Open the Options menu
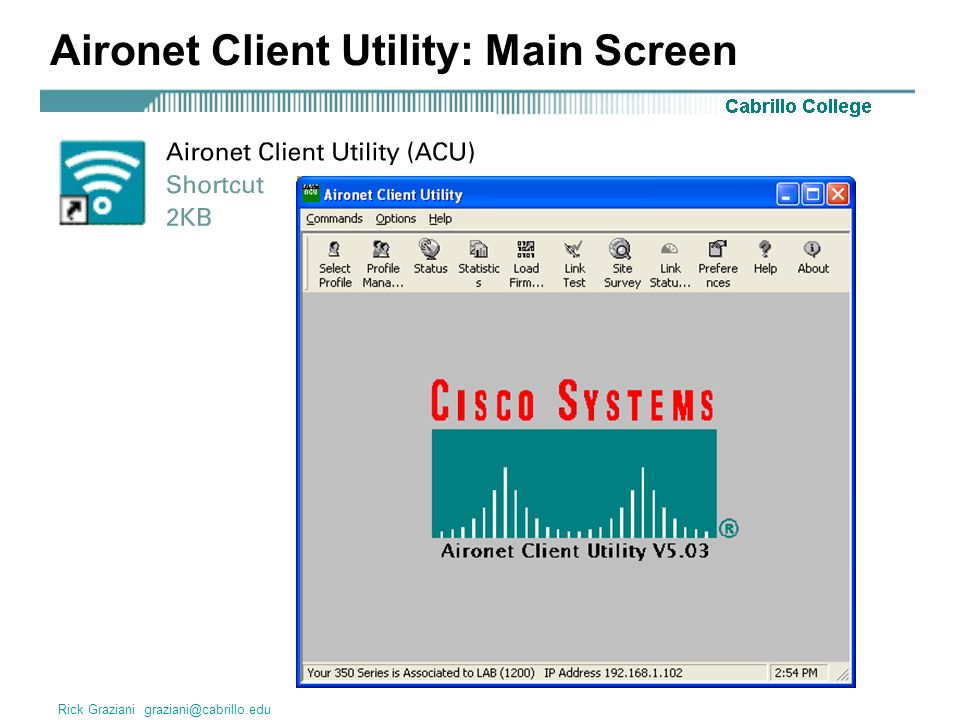960x720 pixels. coord(396,219)
